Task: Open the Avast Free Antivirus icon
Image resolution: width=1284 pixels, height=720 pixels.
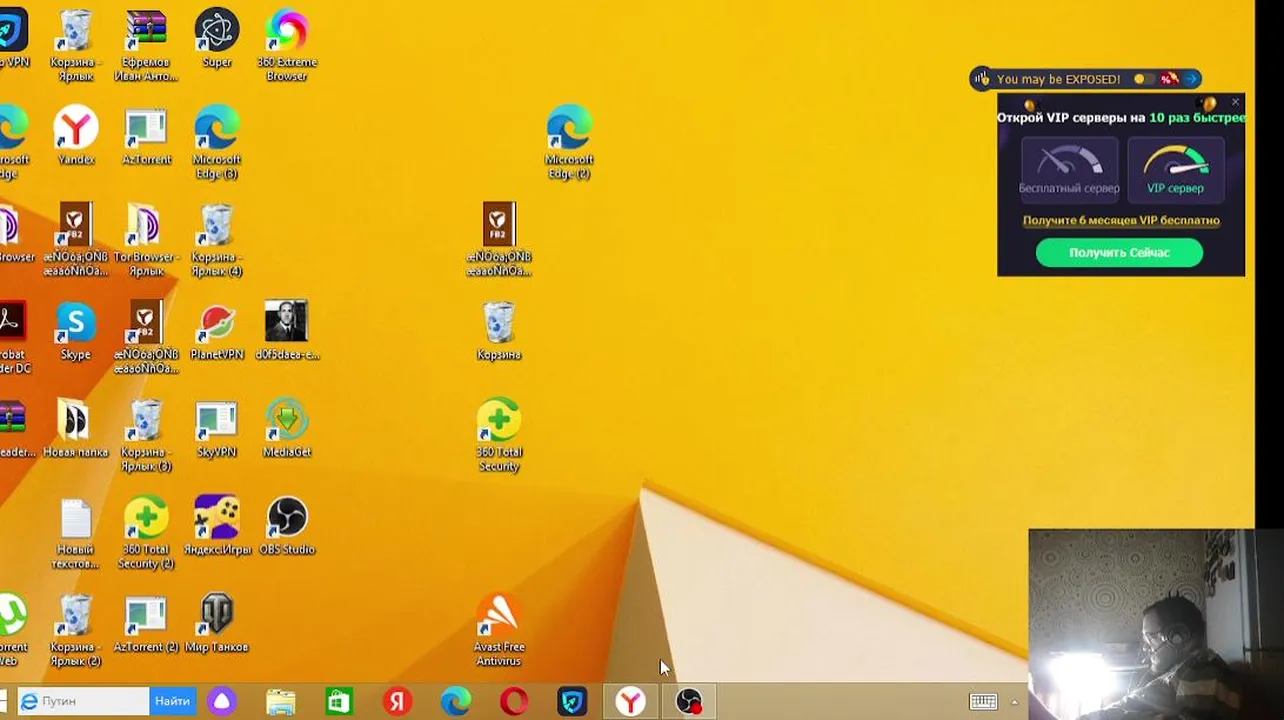Action: pyautogui.click(x=499, y=629)
